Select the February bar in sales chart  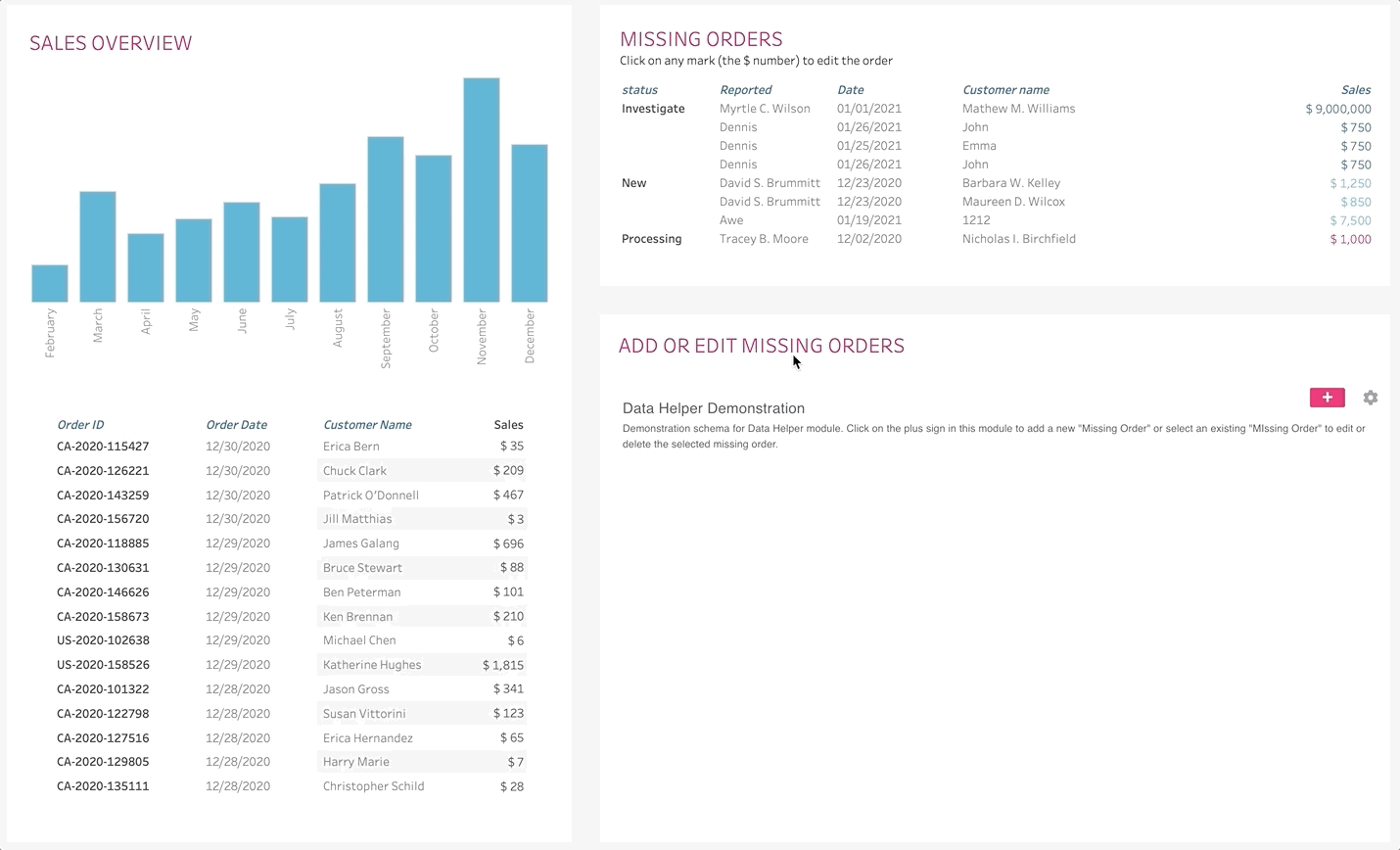coord(50,283)
